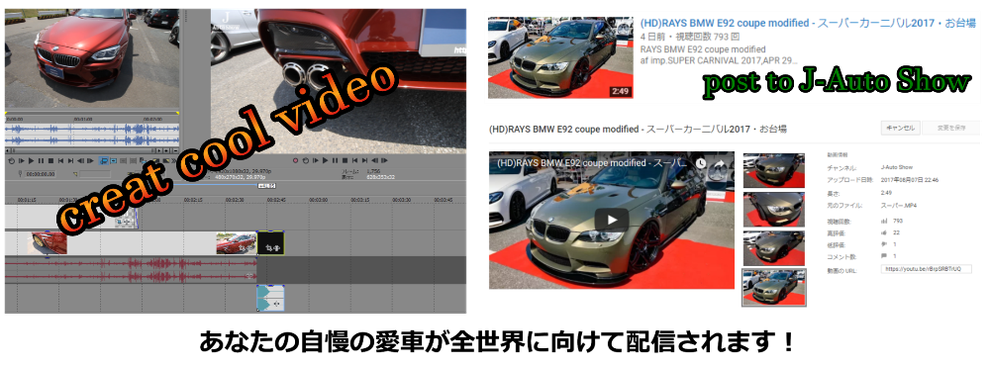Viewport: 990px width, 366px height.
Task: Open the search result thumbnail showing 2:49 duration
Action: coord(561,58)
